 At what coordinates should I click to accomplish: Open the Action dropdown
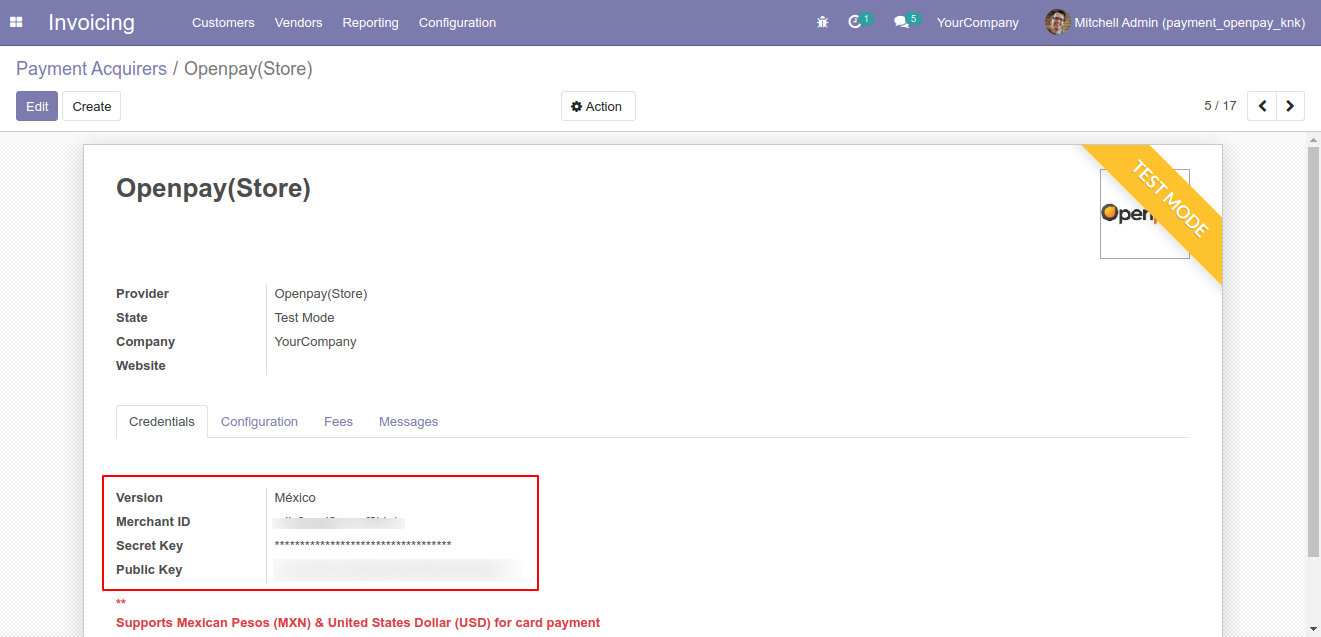(598, 106)
